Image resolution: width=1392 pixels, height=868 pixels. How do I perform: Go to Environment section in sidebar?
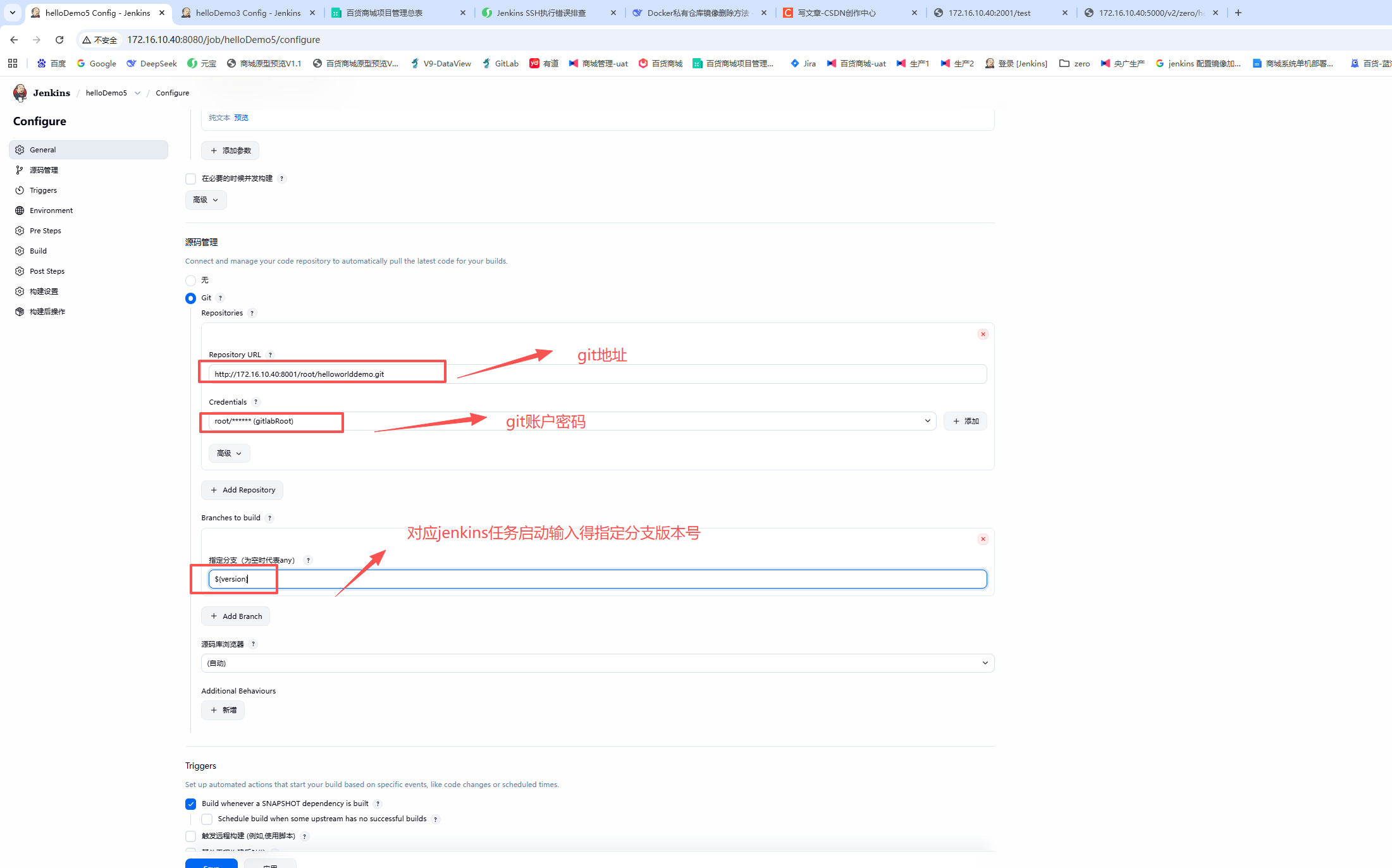tap(89, 211)
